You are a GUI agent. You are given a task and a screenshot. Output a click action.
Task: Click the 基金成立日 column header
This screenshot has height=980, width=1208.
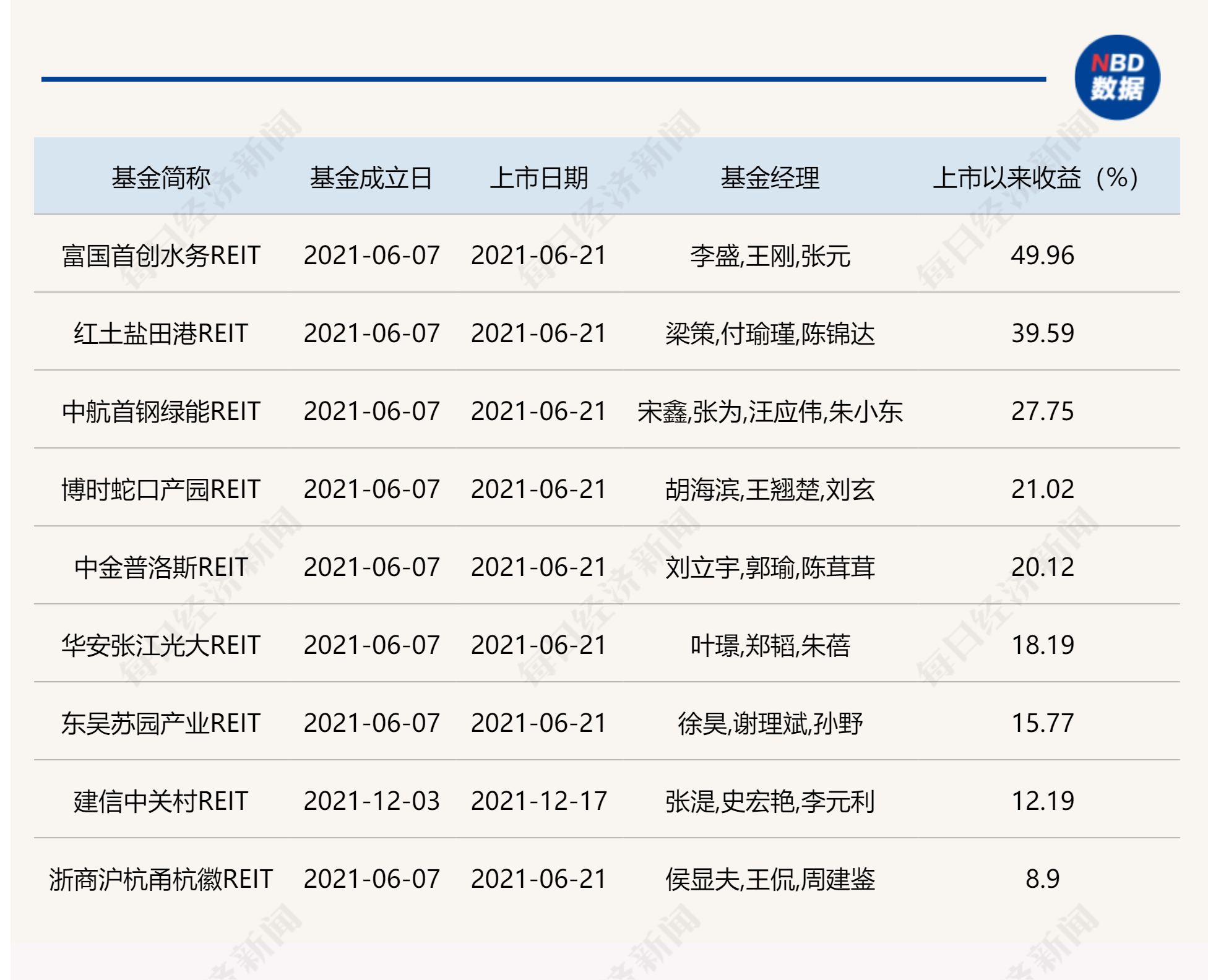(x=371, y=178)
